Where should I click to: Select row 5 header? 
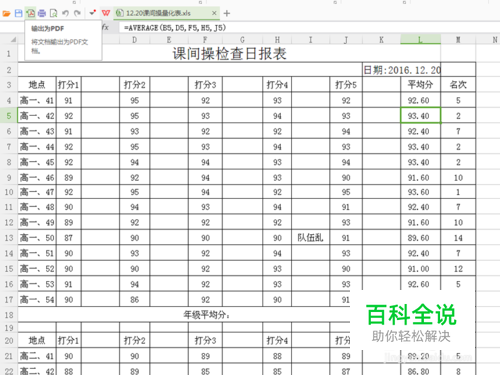pos(9,116)
